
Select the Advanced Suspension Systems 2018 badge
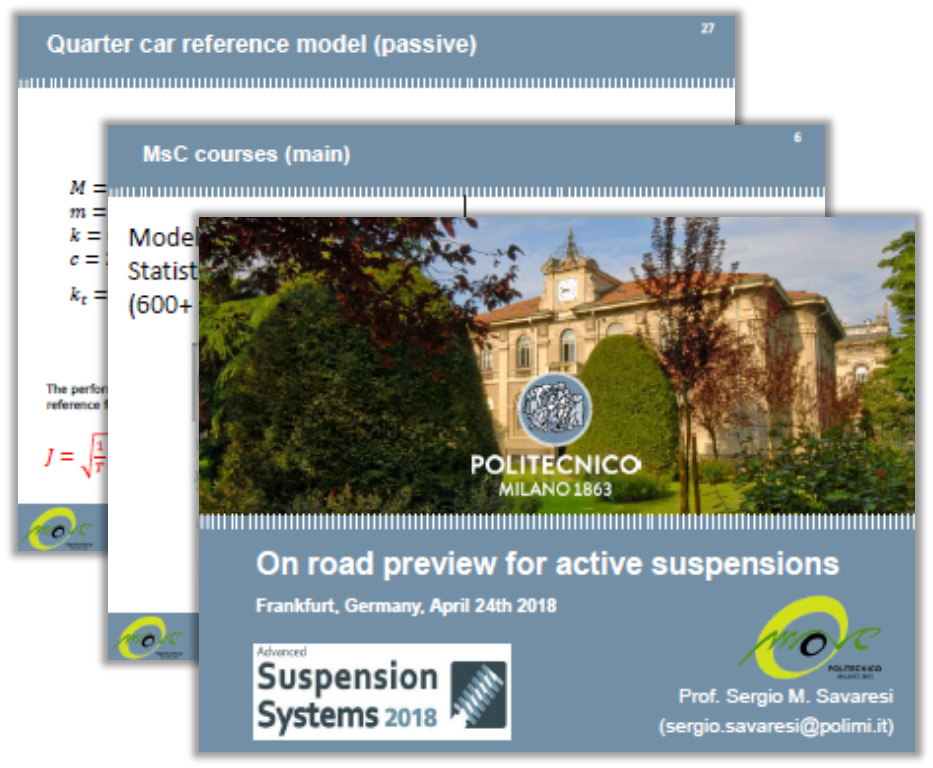[x=382, y=693]
